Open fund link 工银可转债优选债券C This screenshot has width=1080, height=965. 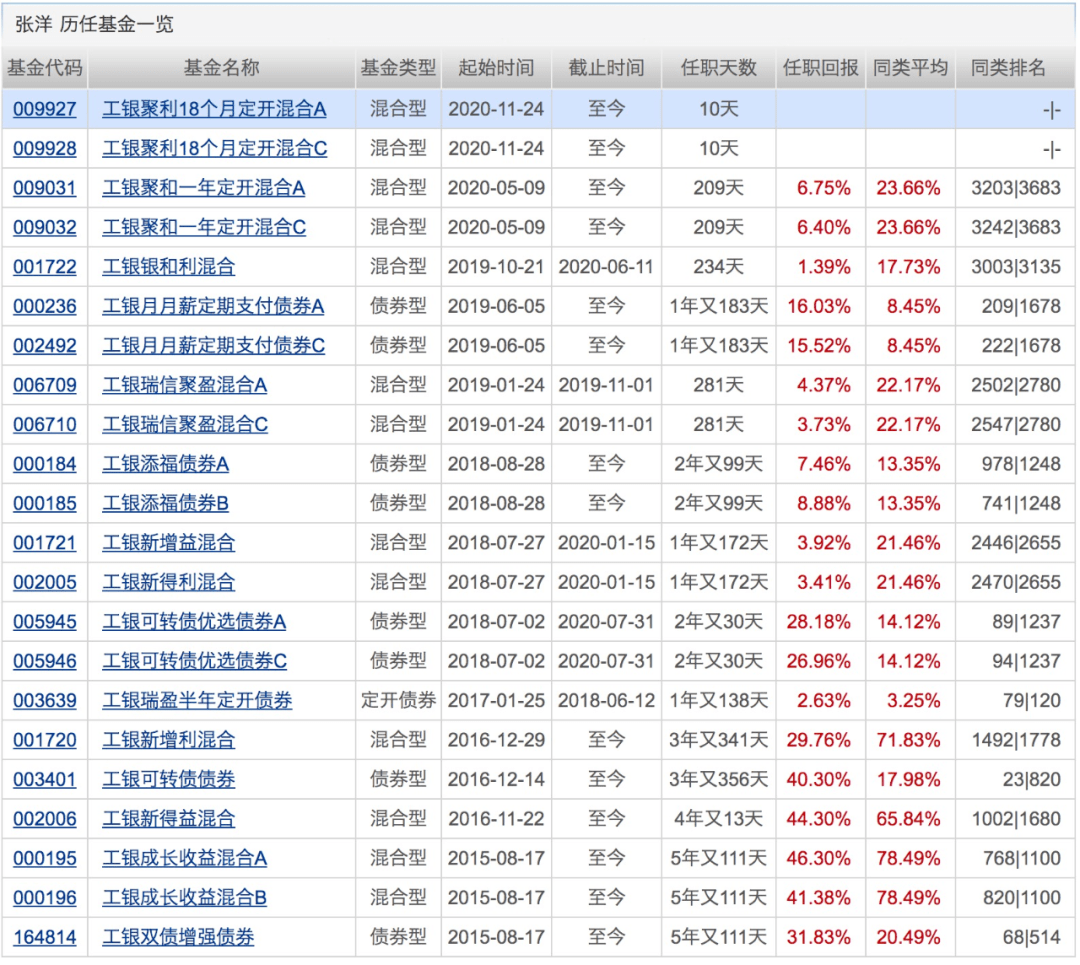195,661
